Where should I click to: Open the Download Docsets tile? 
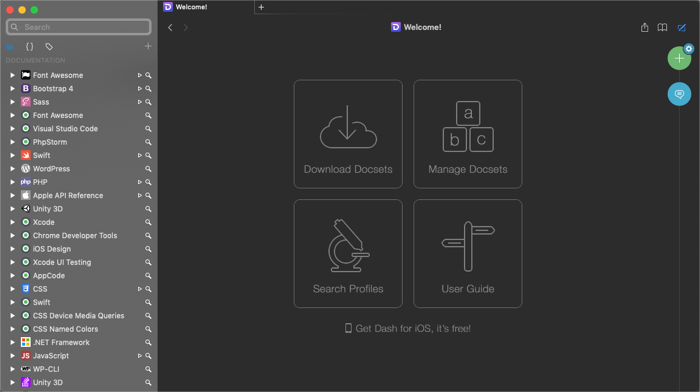point(348,134)
